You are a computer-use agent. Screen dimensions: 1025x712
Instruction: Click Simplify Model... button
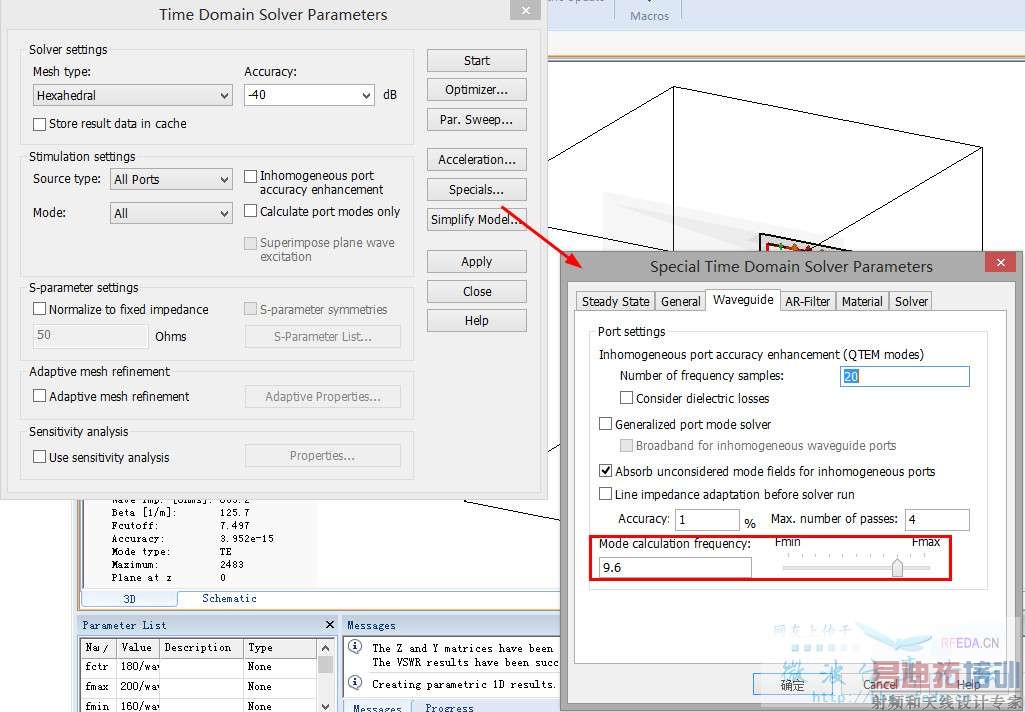[x=477, y=220]
